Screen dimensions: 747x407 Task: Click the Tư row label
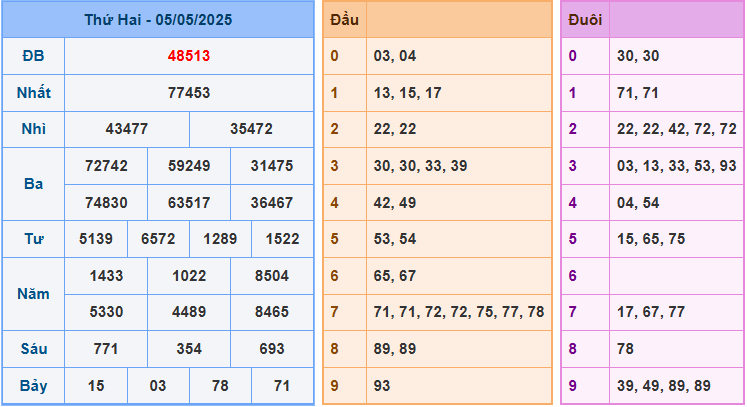click(33, 239)
